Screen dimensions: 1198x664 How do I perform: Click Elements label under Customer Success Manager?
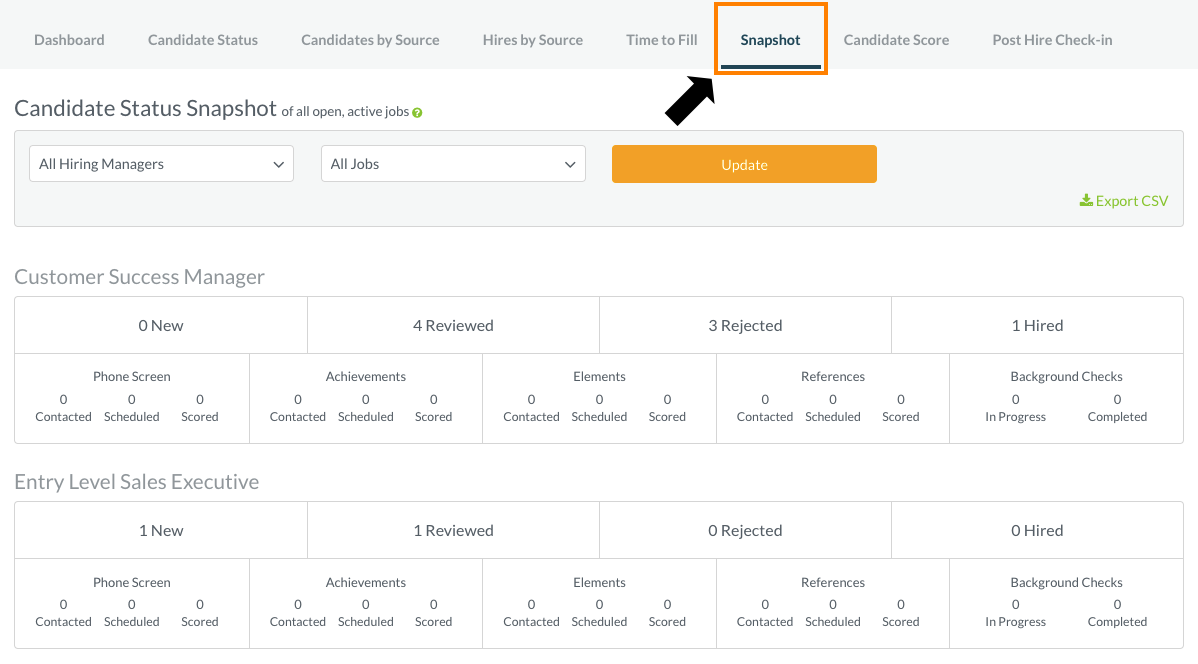(x=599, y=377)
